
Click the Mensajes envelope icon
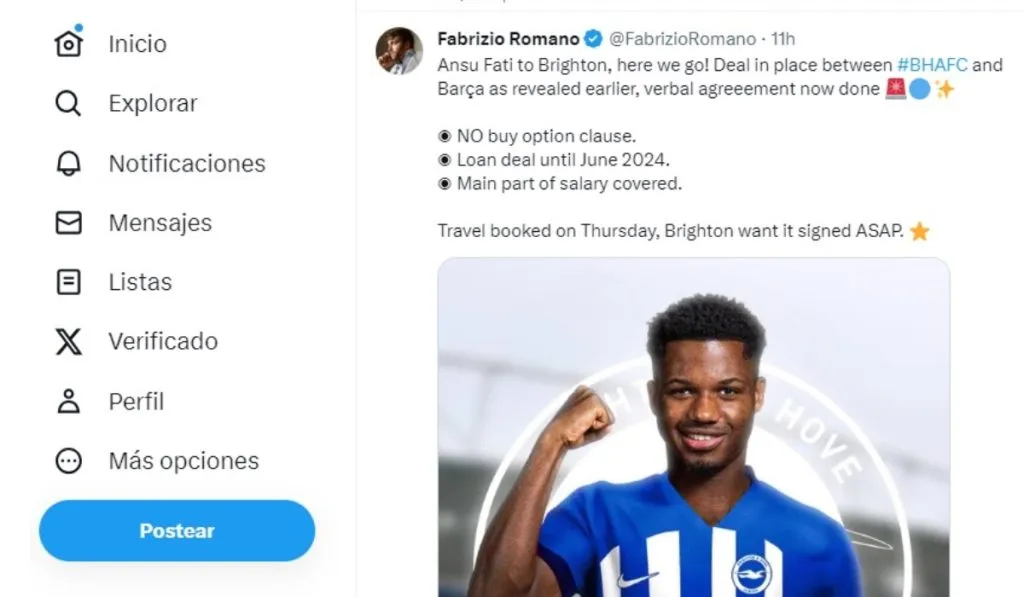(x=68, y=222)
